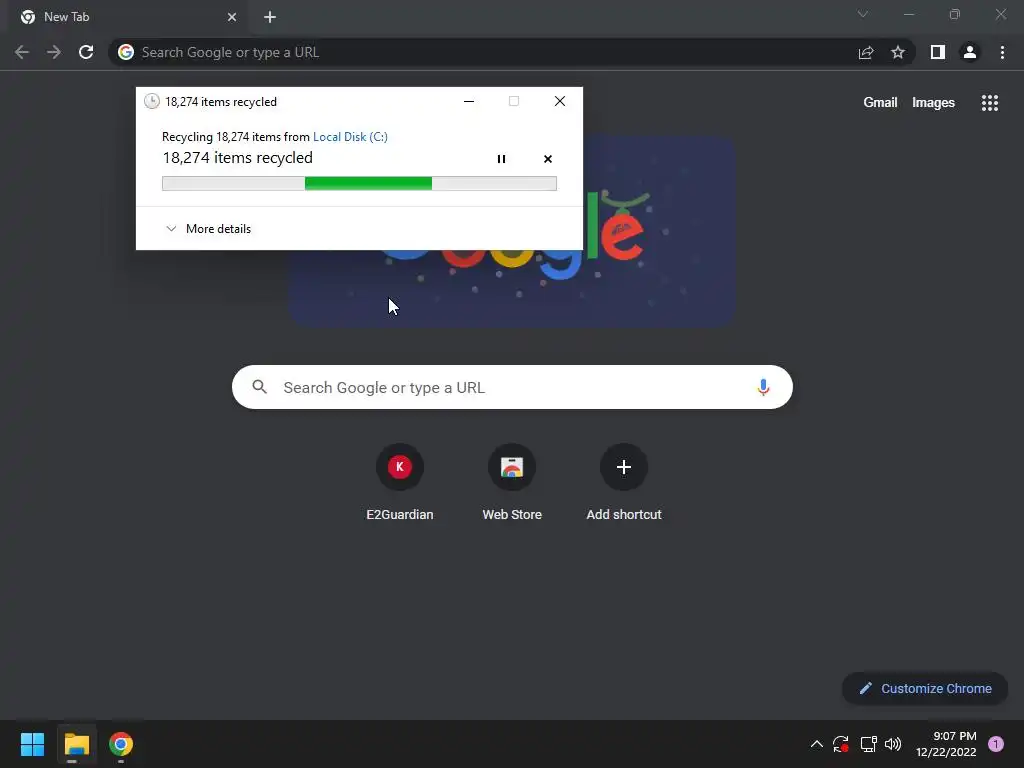Viewport: 1024px width, 768px height.
Task: Start voice search with microphone icon
Action: [x=763, y=387]
